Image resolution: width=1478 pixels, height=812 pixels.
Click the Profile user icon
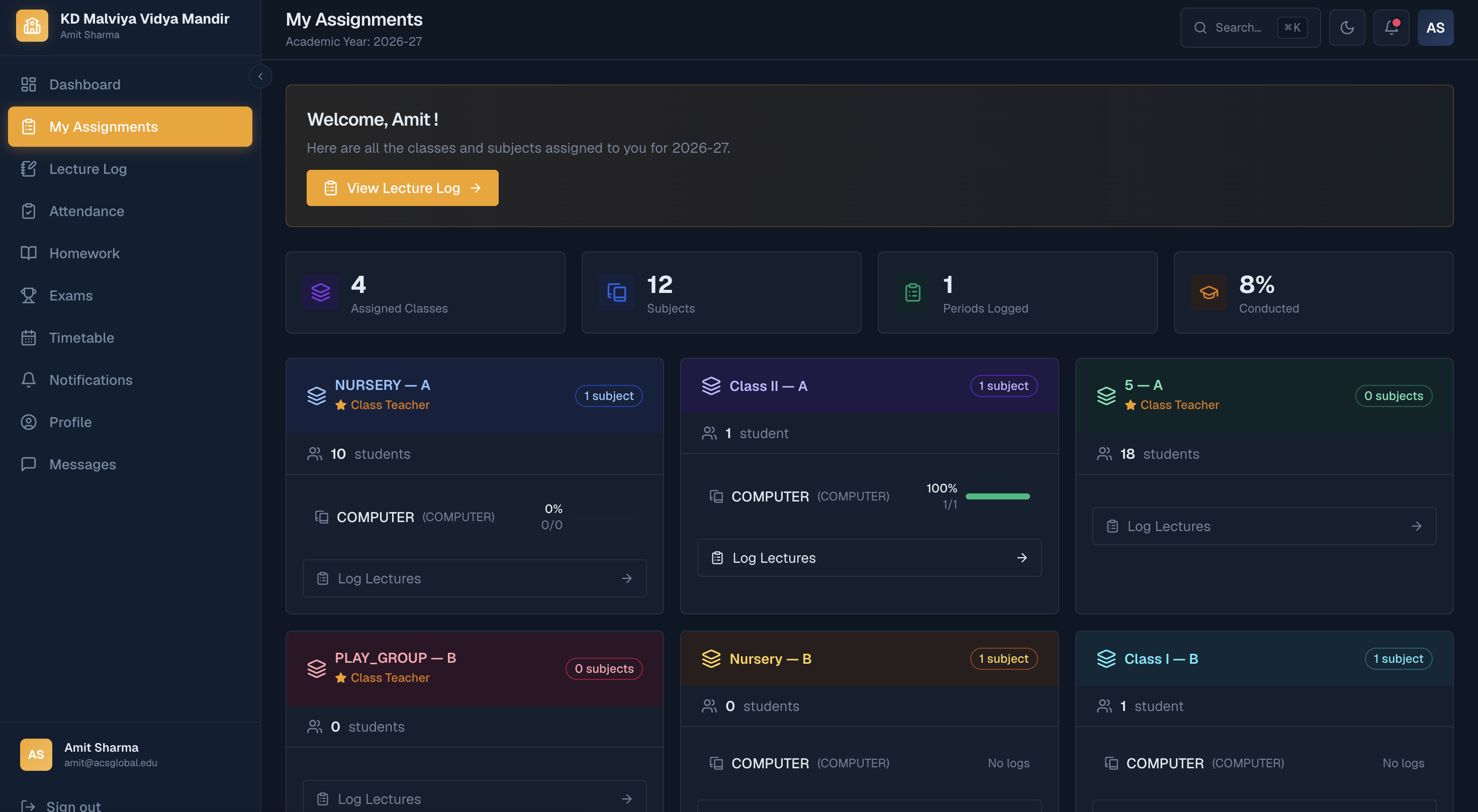click(29, 422)
